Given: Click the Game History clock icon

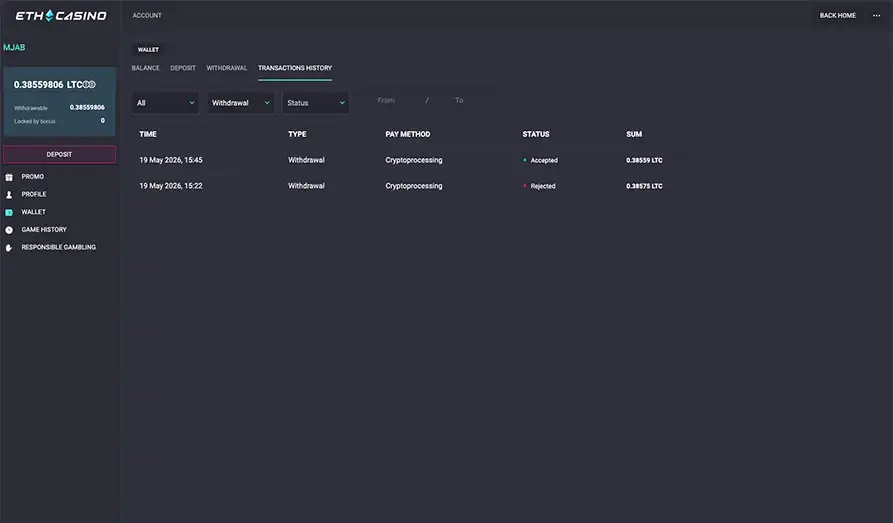Looking at the screenshot, I should pyautogui.click(x=9, y=230).
